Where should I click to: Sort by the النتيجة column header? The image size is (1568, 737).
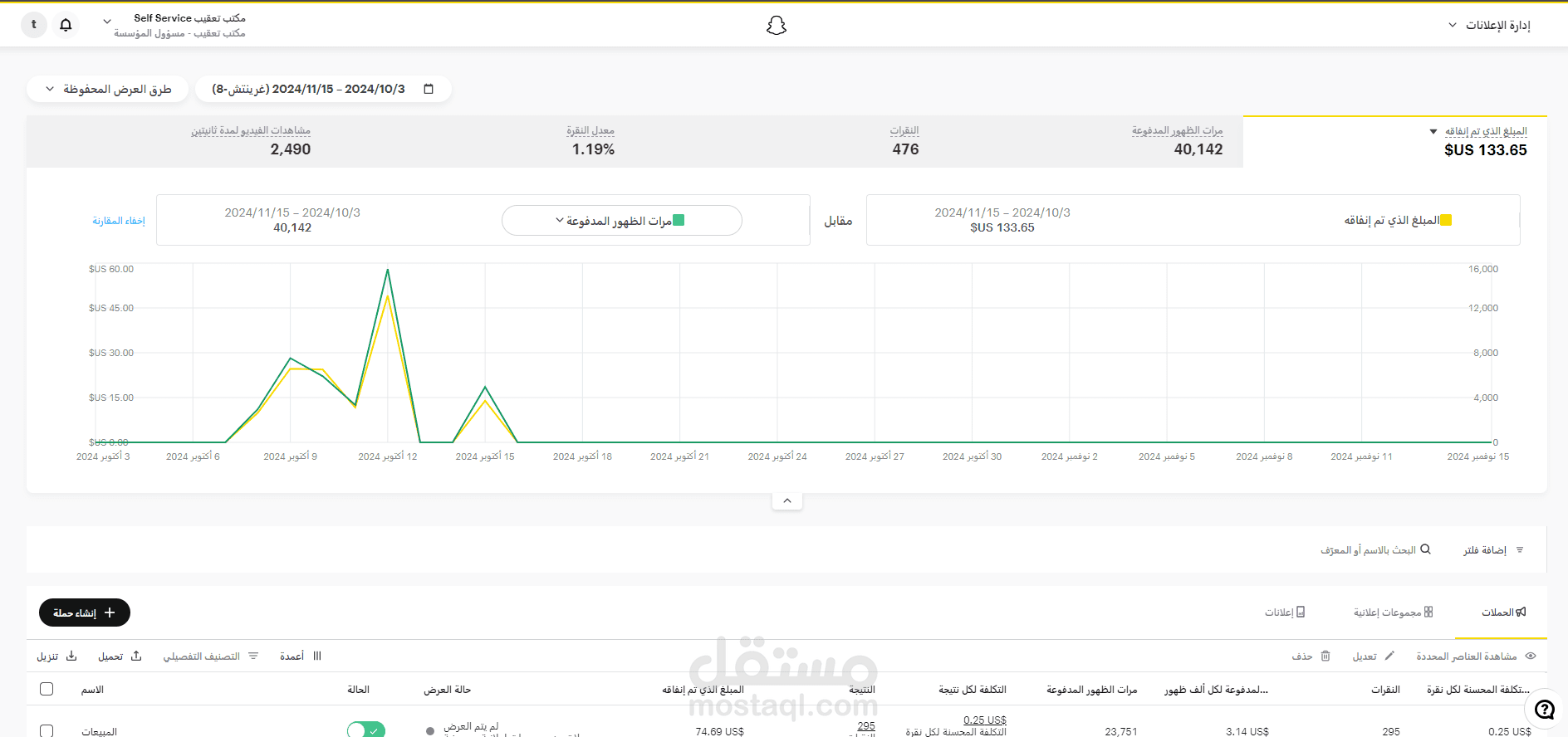coord(862,690)
